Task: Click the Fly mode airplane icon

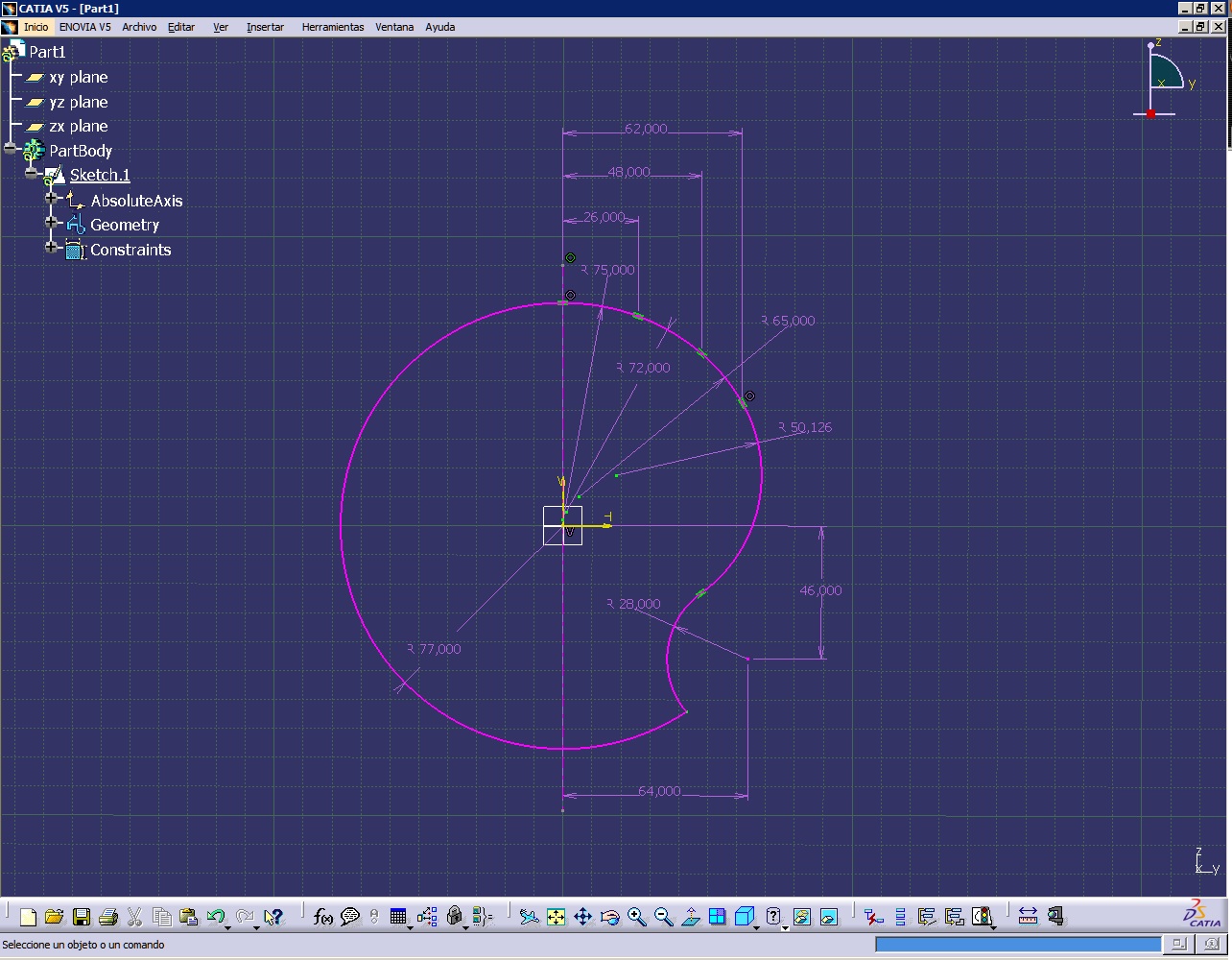Action: [529, 917]
